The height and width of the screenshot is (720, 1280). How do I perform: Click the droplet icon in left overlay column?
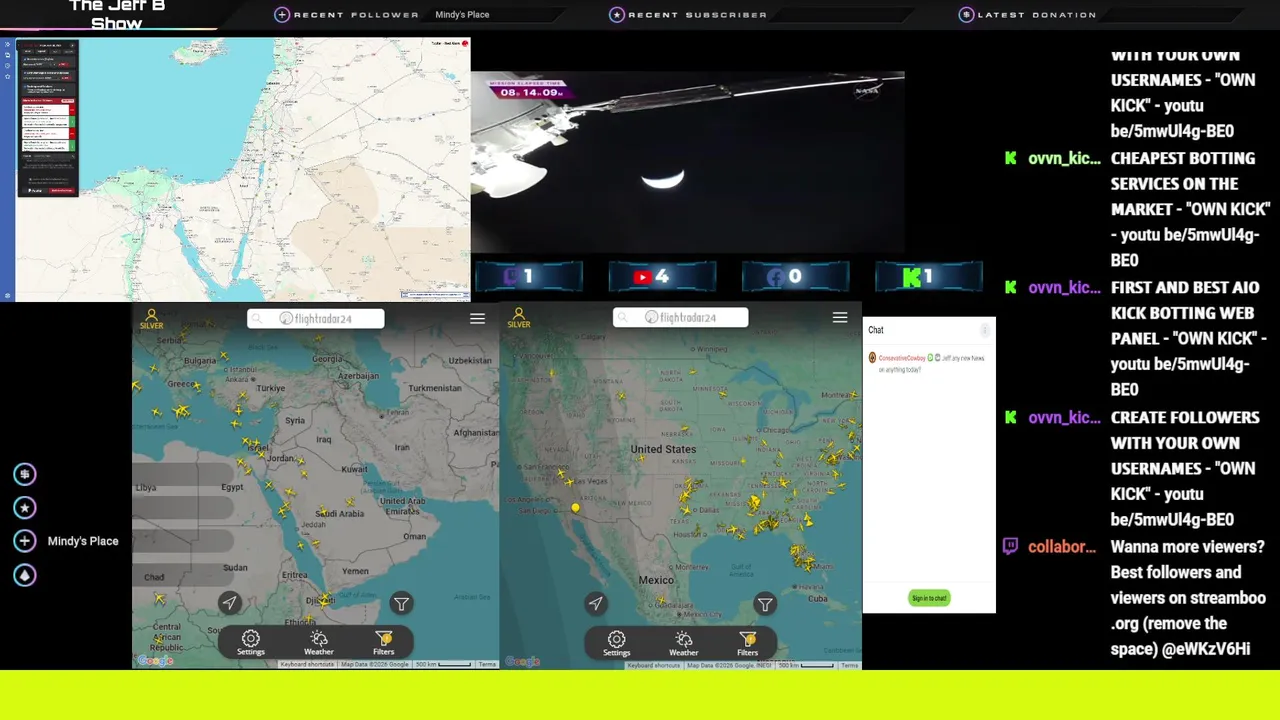click(25, 575)
